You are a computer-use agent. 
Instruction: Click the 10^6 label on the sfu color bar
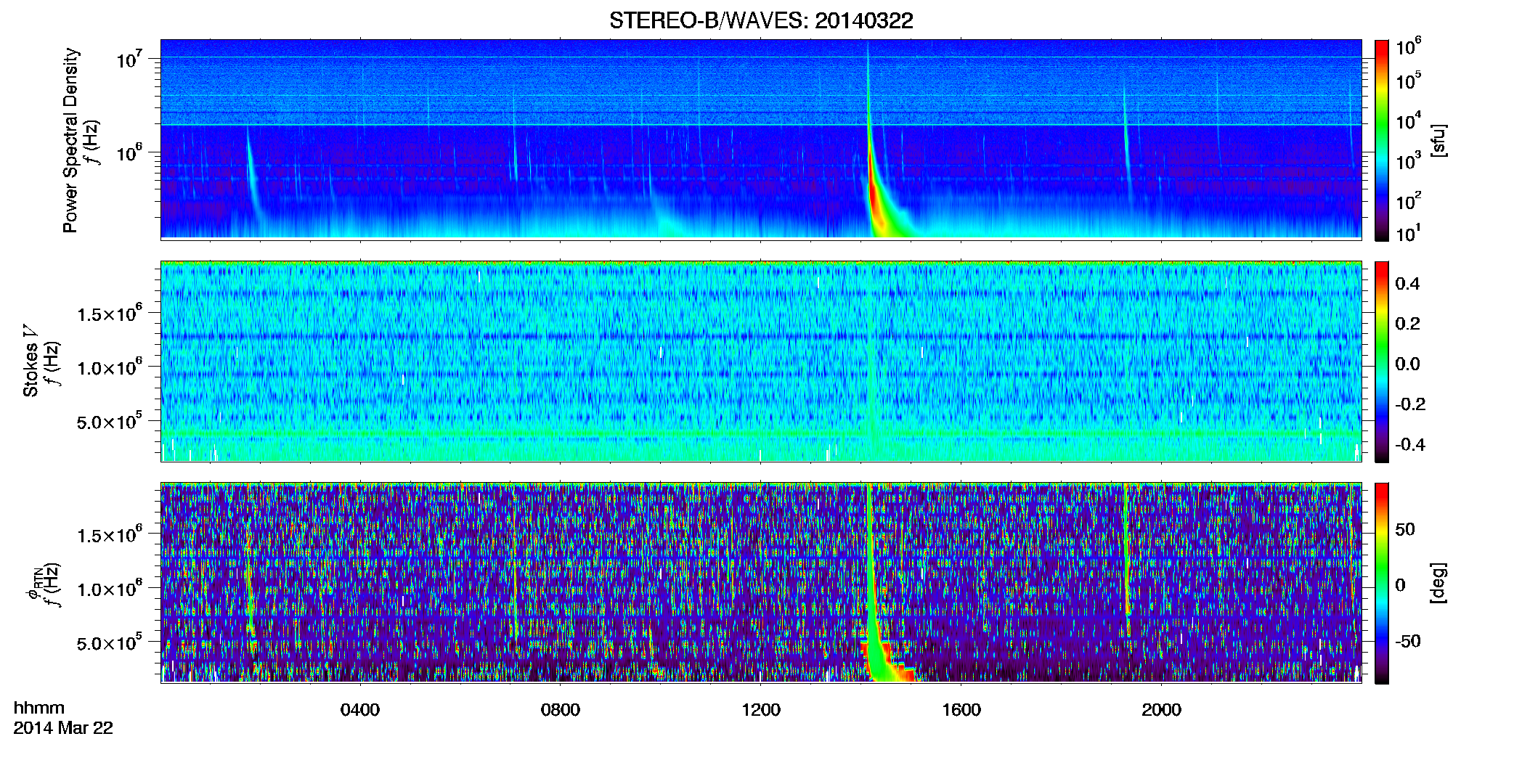(x=1409, y=46)
